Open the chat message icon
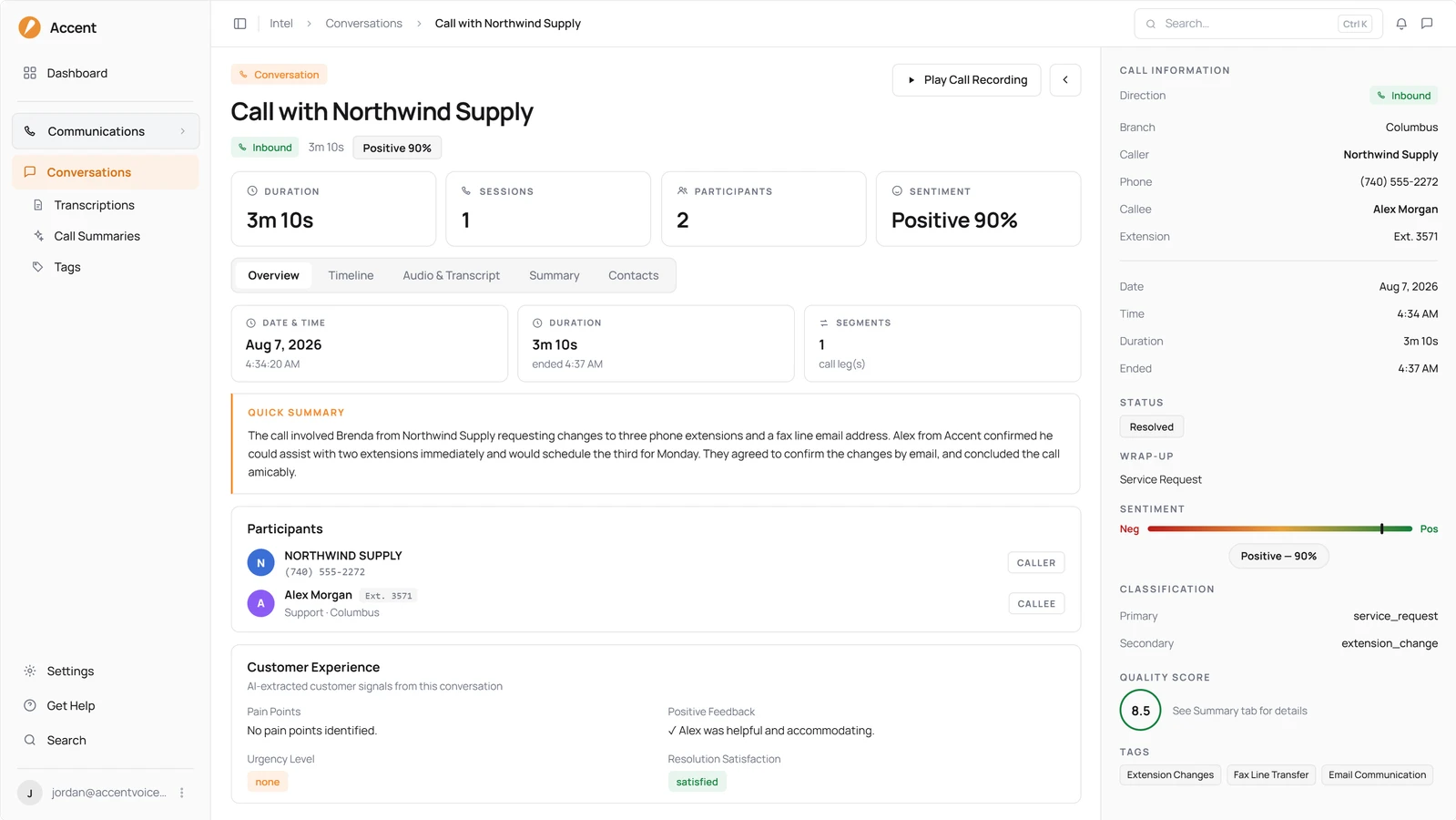 click(x=1427, y=24)
